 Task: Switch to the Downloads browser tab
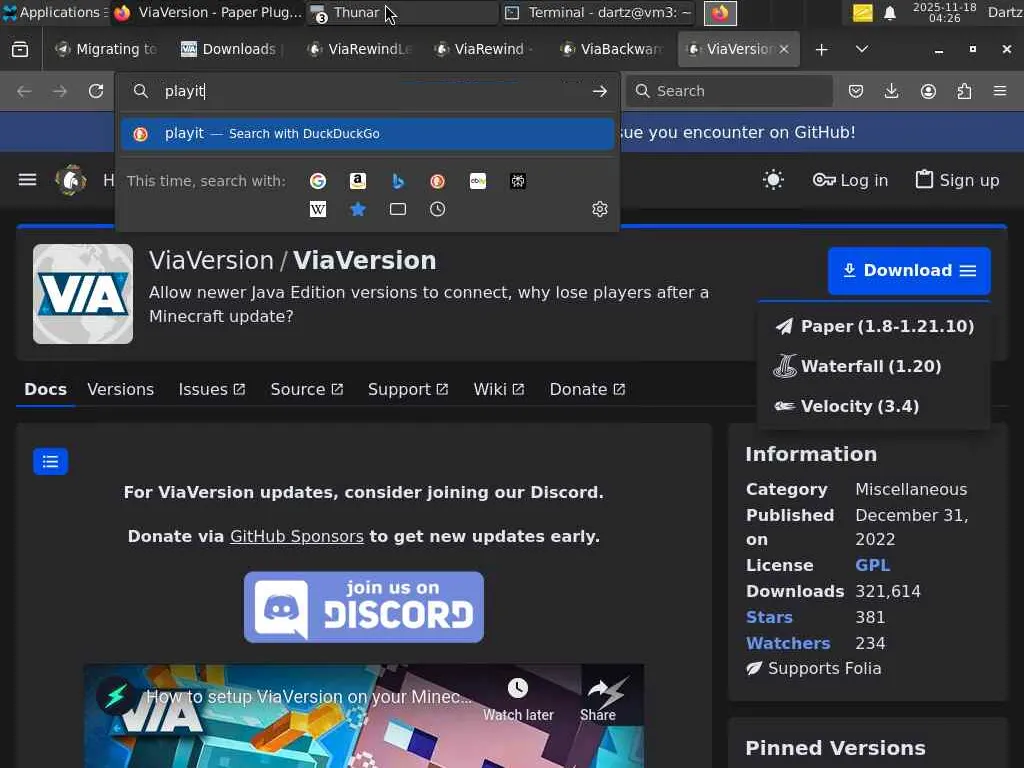pos(230,50)
